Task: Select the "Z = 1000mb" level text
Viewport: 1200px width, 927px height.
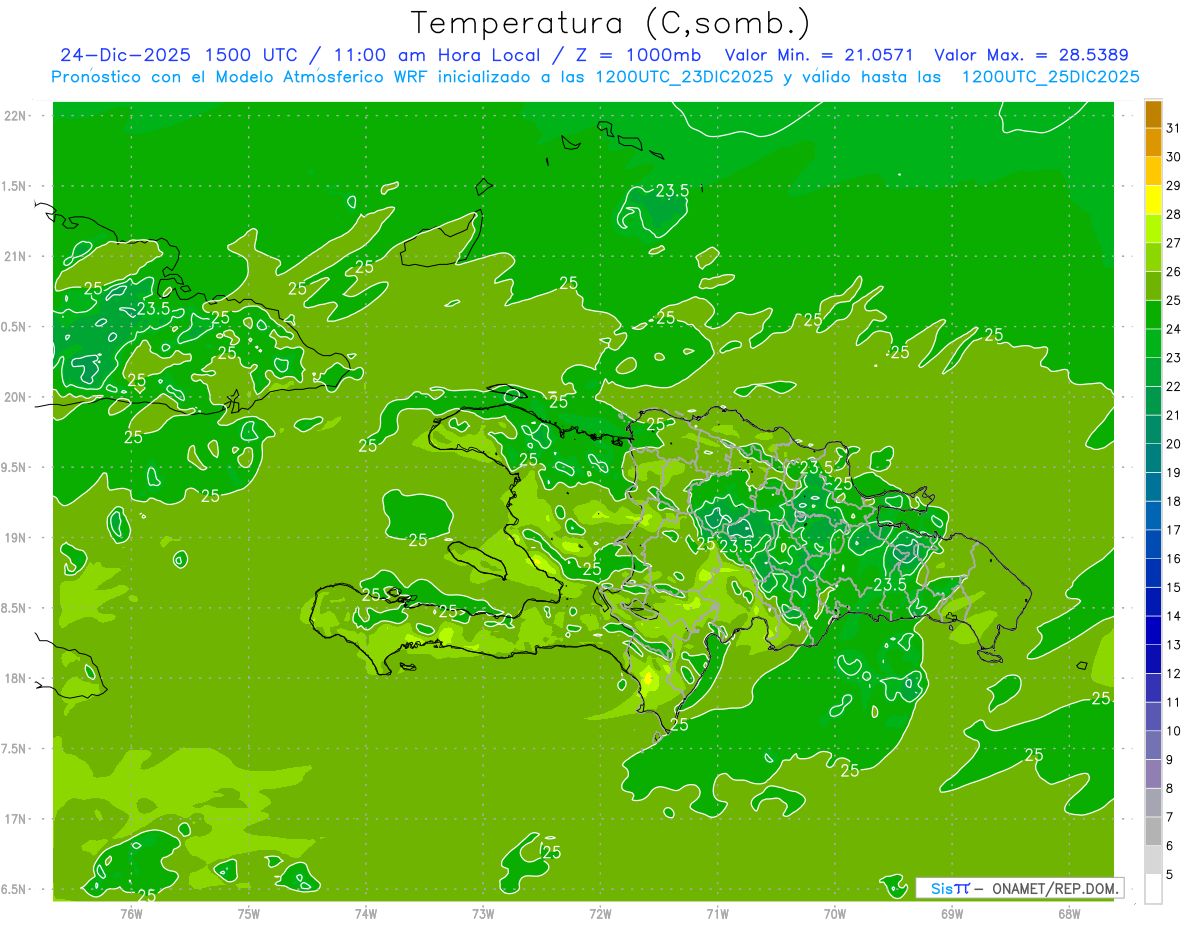Action: [634, 55]
